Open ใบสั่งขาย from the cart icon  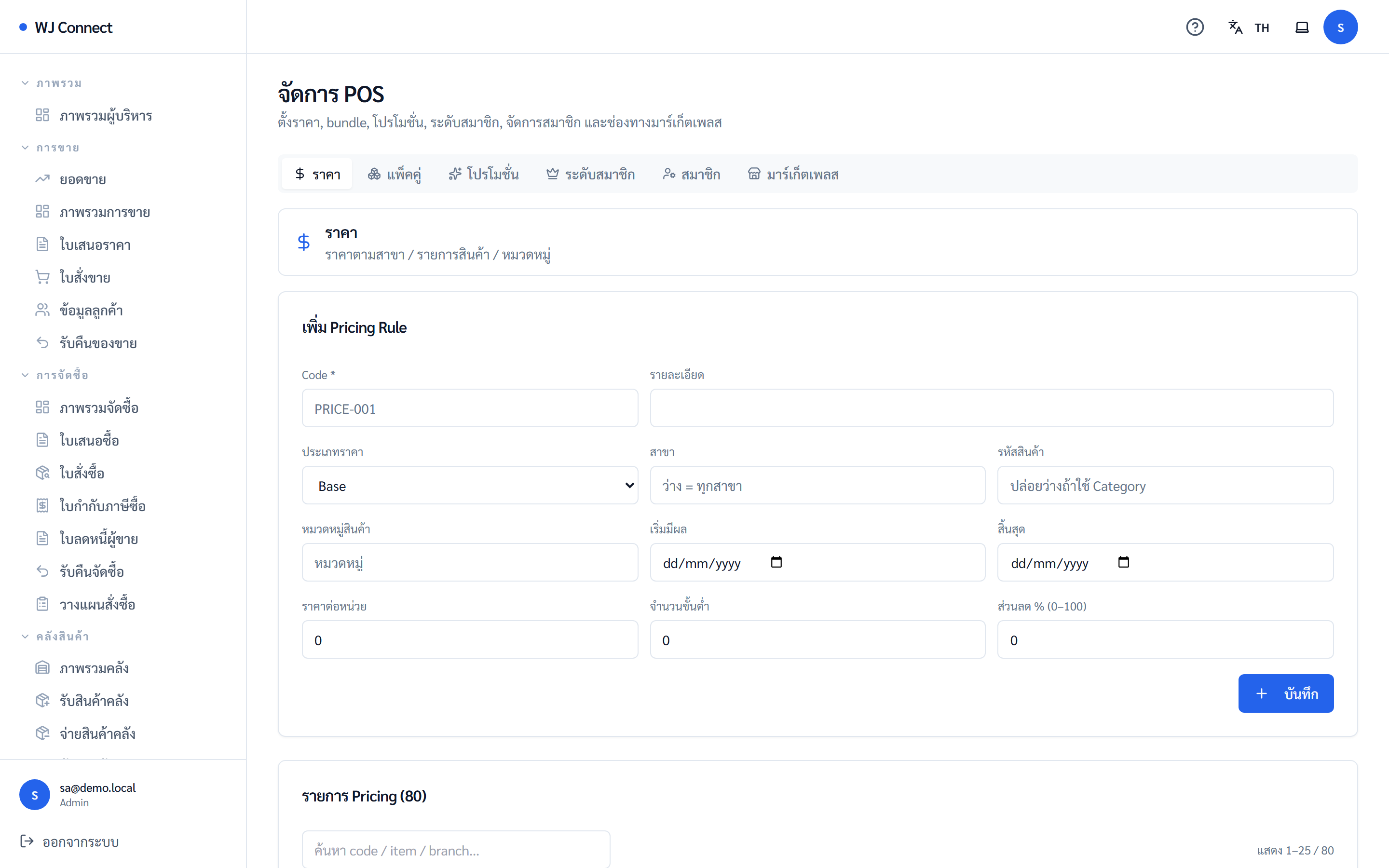click(x=42, y=277)
